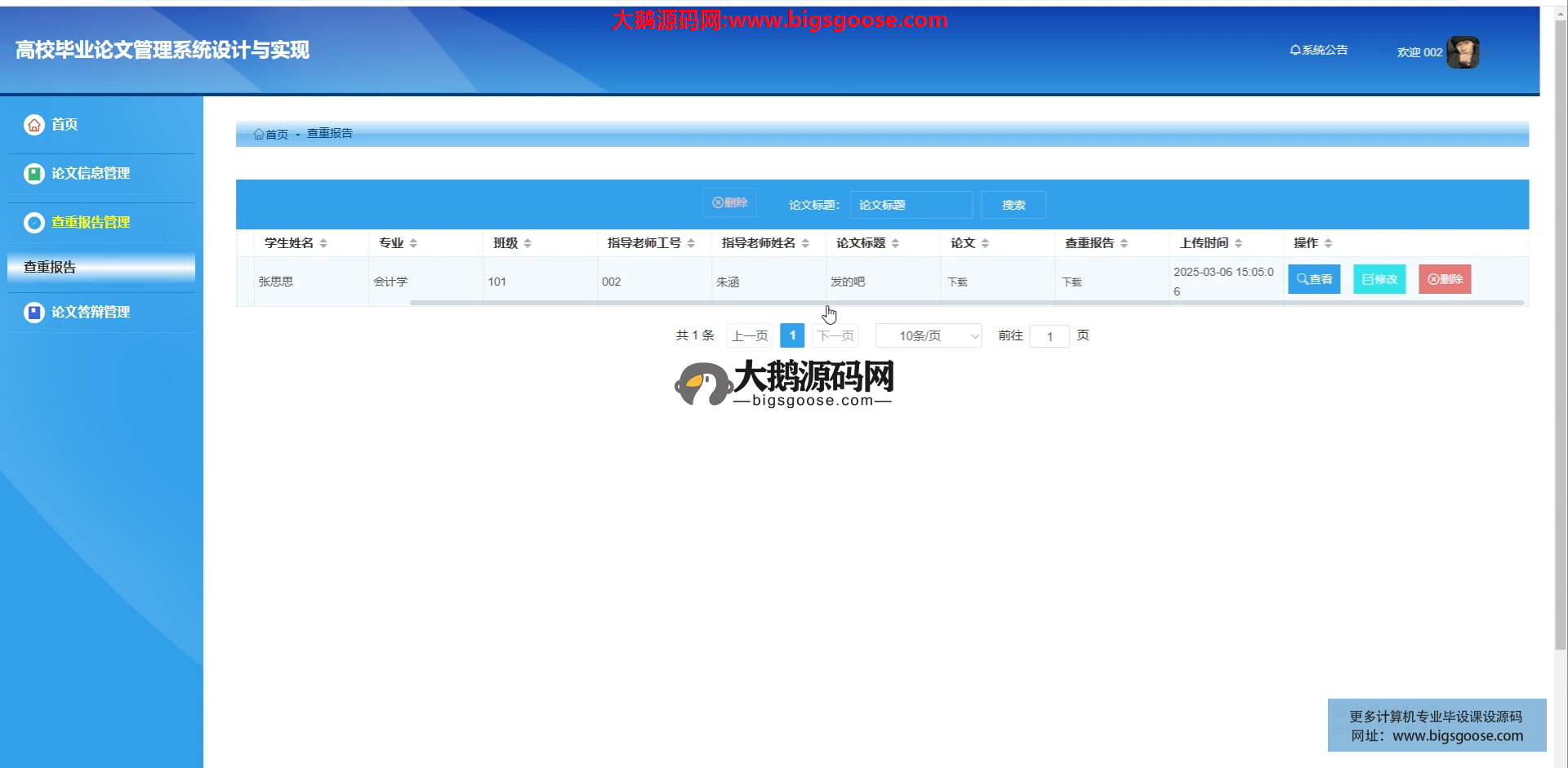Click 修改 button to edit 张思思 record
The width and height of the screenshot is (1568, 768).
coord(1379,279)
